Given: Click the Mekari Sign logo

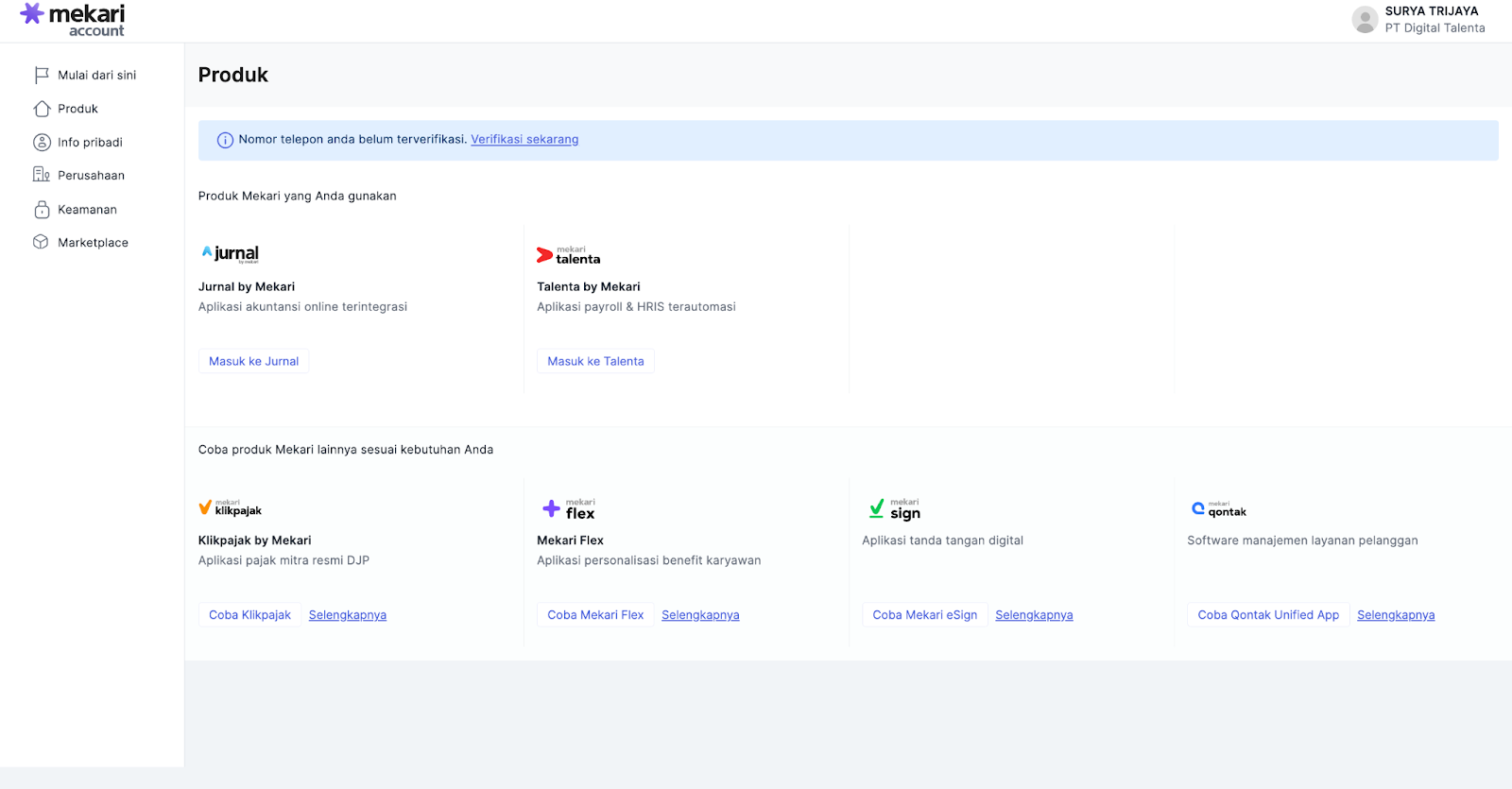Looking at the screenshot, I should pos(894,509).
